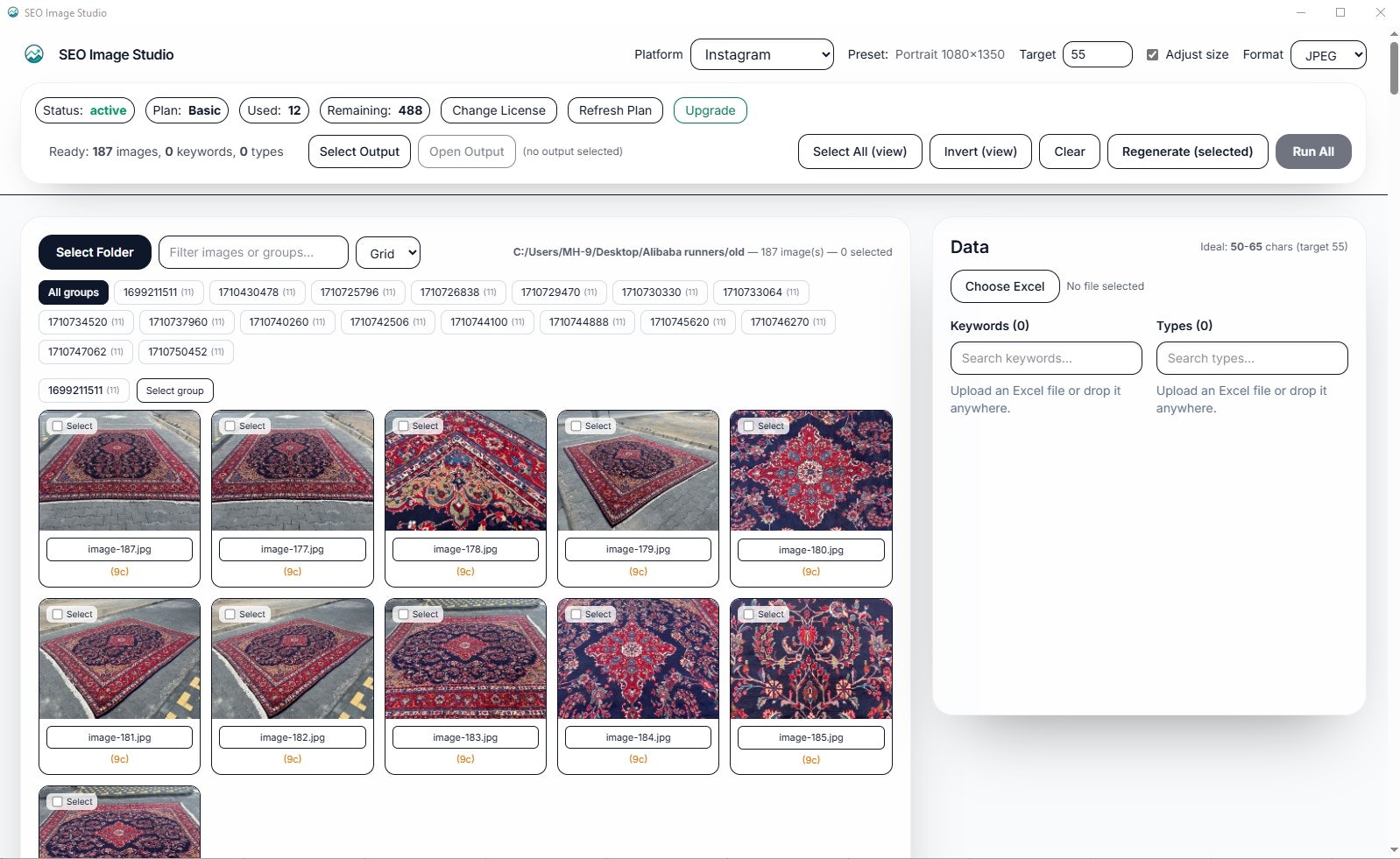Filter by group 1710746270
The image size is (1400, 859).
click(788, 322)
